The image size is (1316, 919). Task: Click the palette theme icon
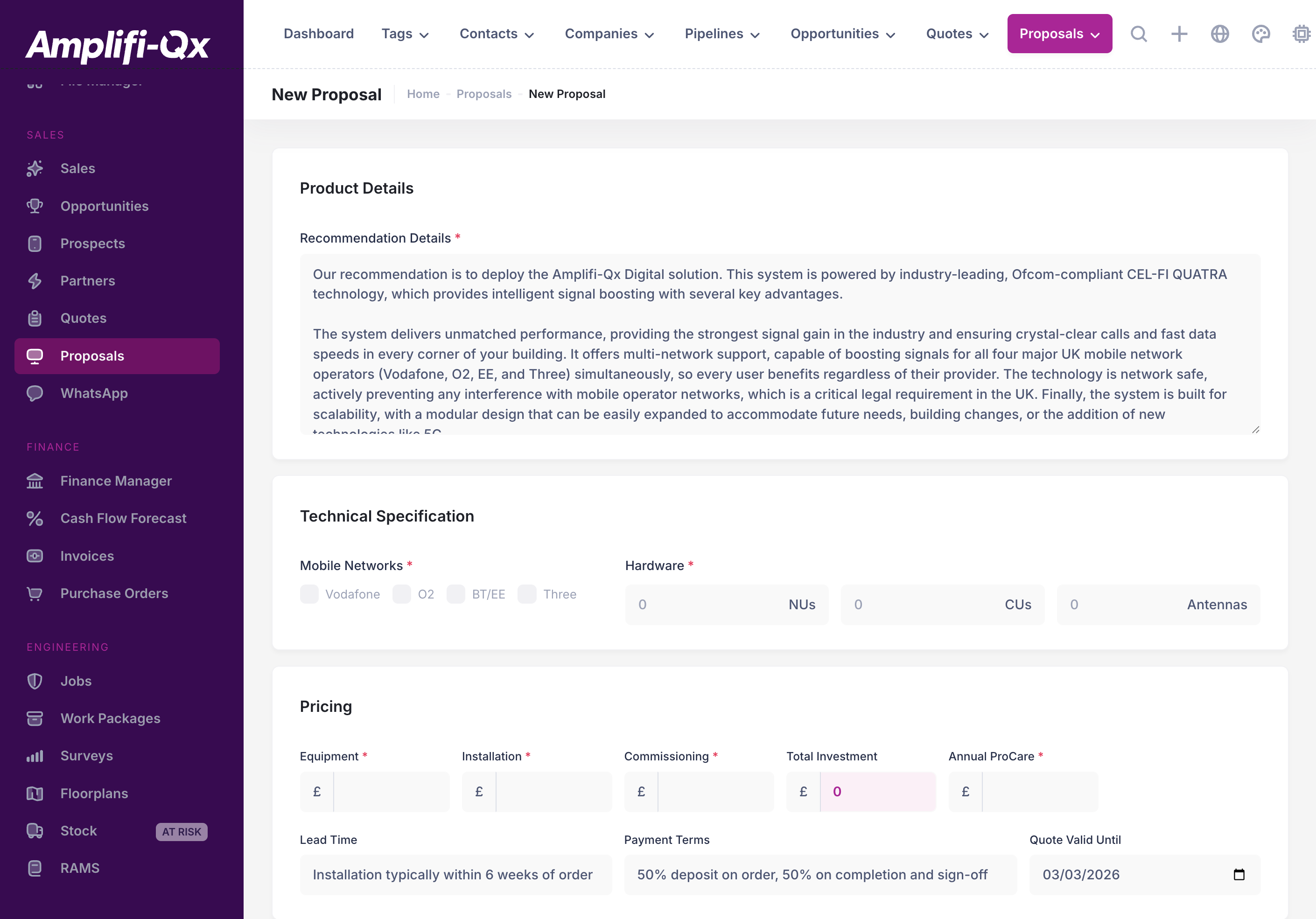click(x=1260, y=34)
